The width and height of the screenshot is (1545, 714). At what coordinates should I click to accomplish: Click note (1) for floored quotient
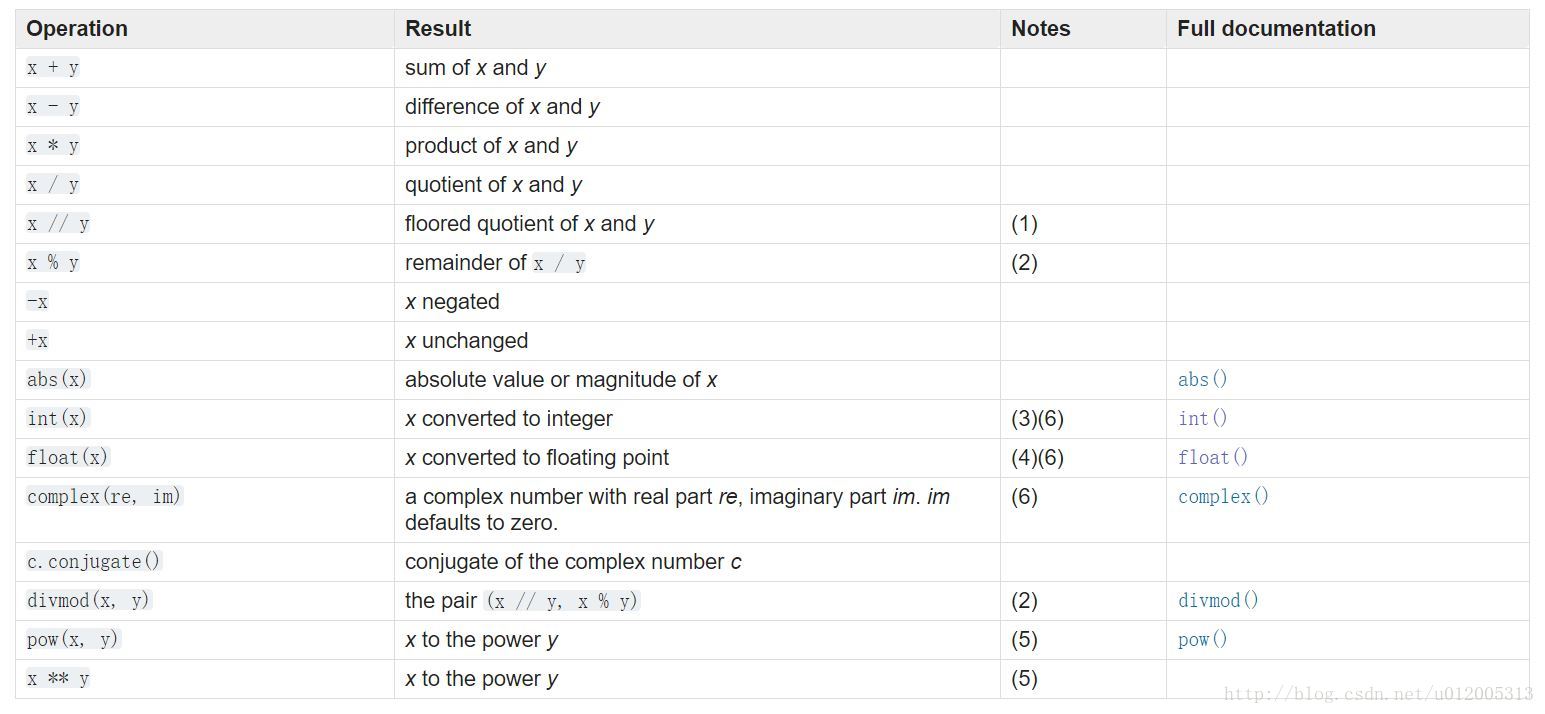point(1024,224)
